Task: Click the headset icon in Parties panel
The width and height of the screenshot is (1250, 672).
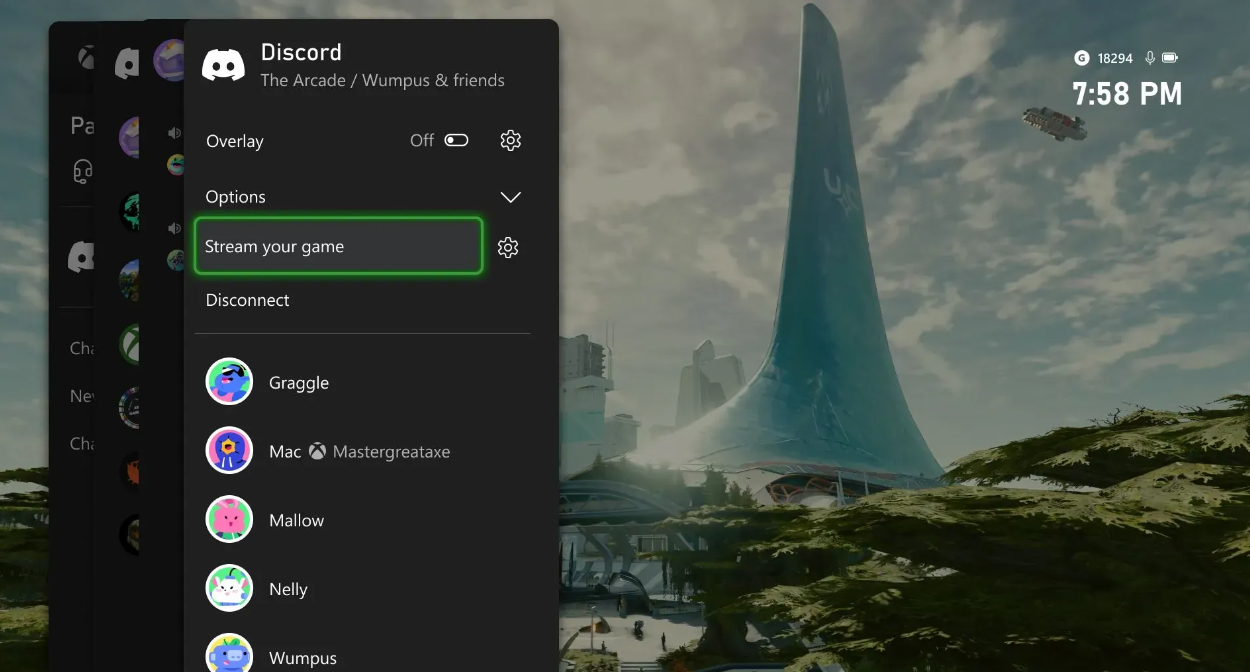Action: pyautogui.click(x=83, y=171)
